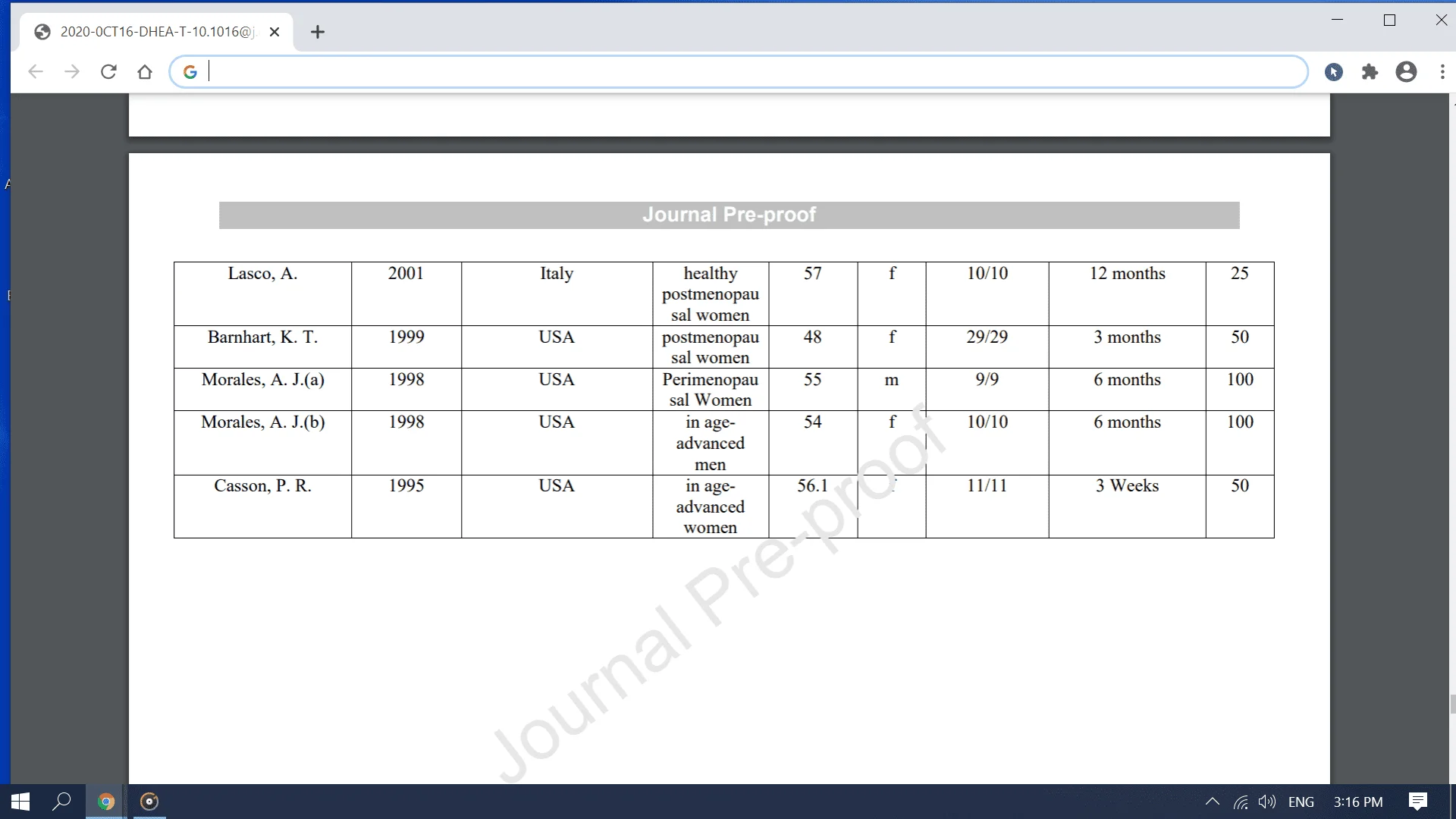Click the 'Barnhart, K. T.' cell
The image size is (1456, 819).
[x=262, y=347]
